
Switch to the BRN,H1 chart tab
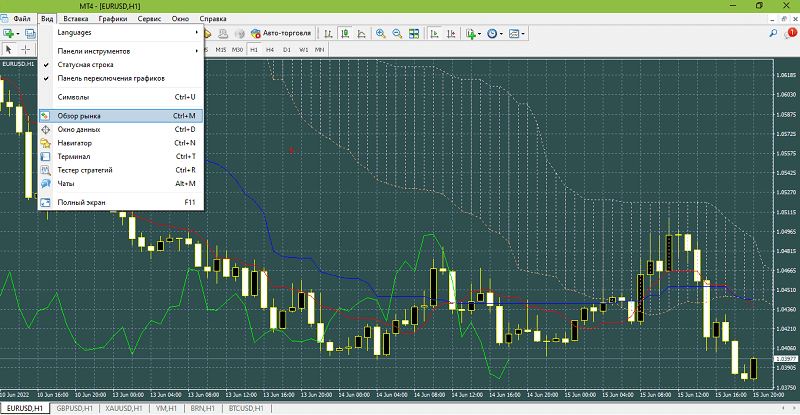coord(203,408)
